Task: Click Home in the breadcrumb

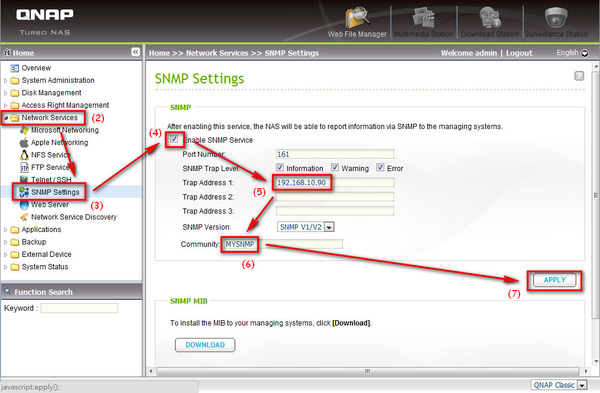Action: coord(159,53)
